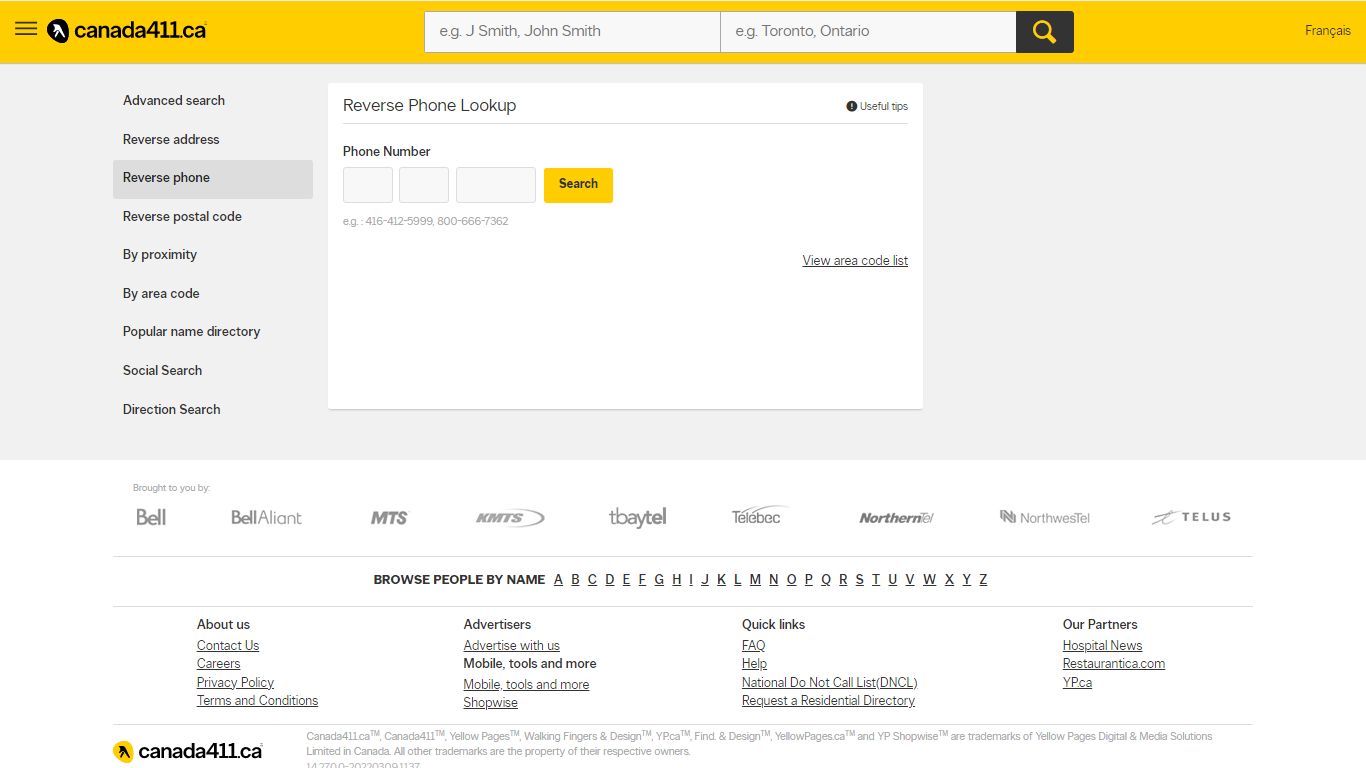Open By proximity search
The image size is (1366, 768).
click(213, 255)
